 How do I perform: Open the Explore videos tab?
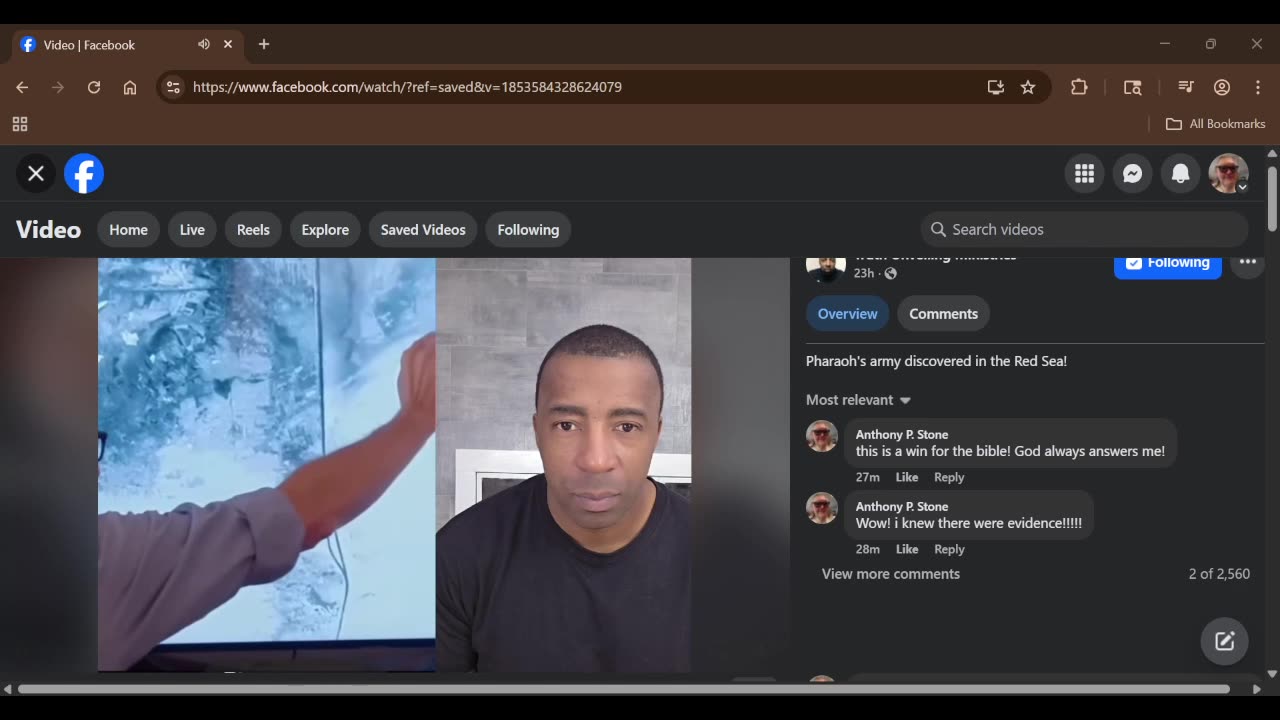pyautogui.click(x=325, y=230)
